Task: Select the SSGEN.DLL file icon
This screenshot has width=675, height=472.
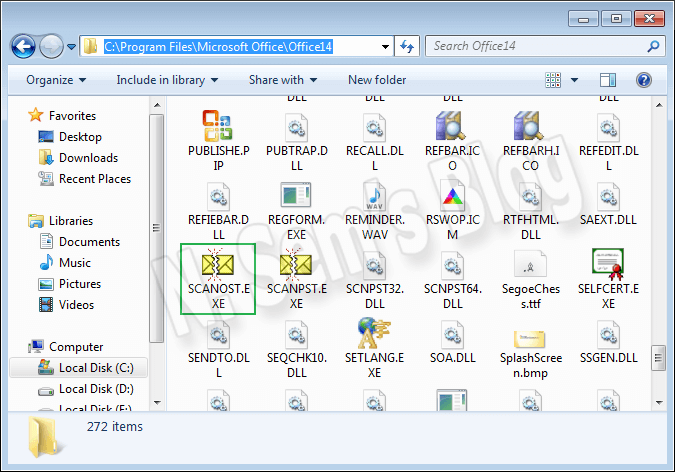Action: pos(608,335)
